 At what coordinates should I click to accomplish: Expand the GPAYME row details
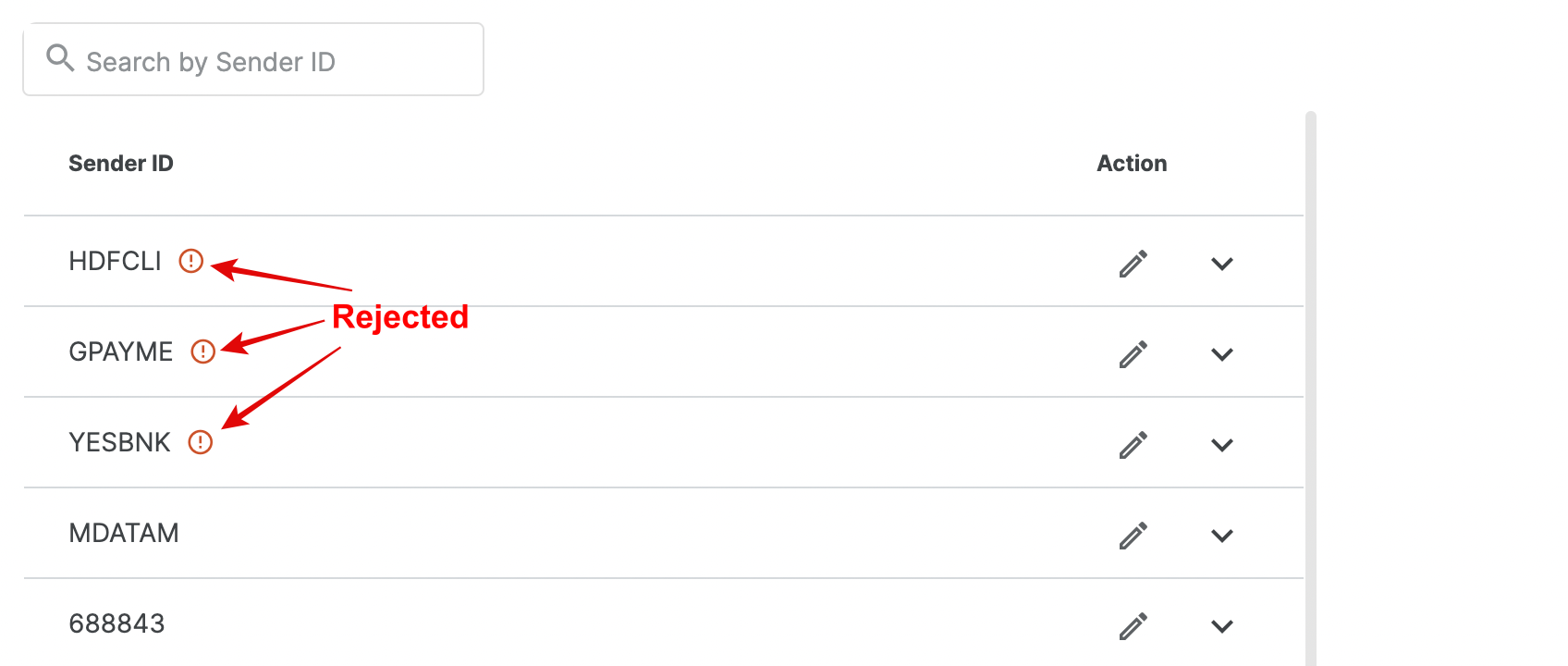click(1222, 354)
